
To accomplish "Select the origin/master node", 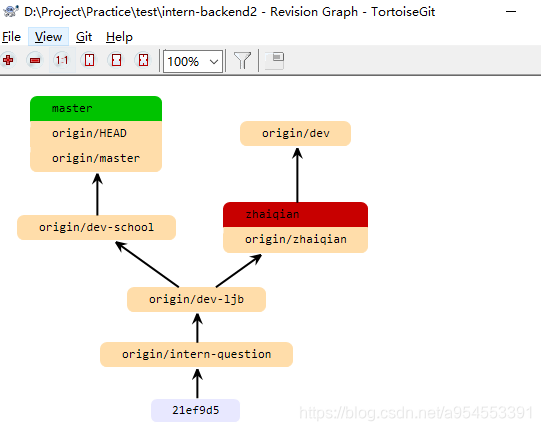I will [x=96, y=159].
